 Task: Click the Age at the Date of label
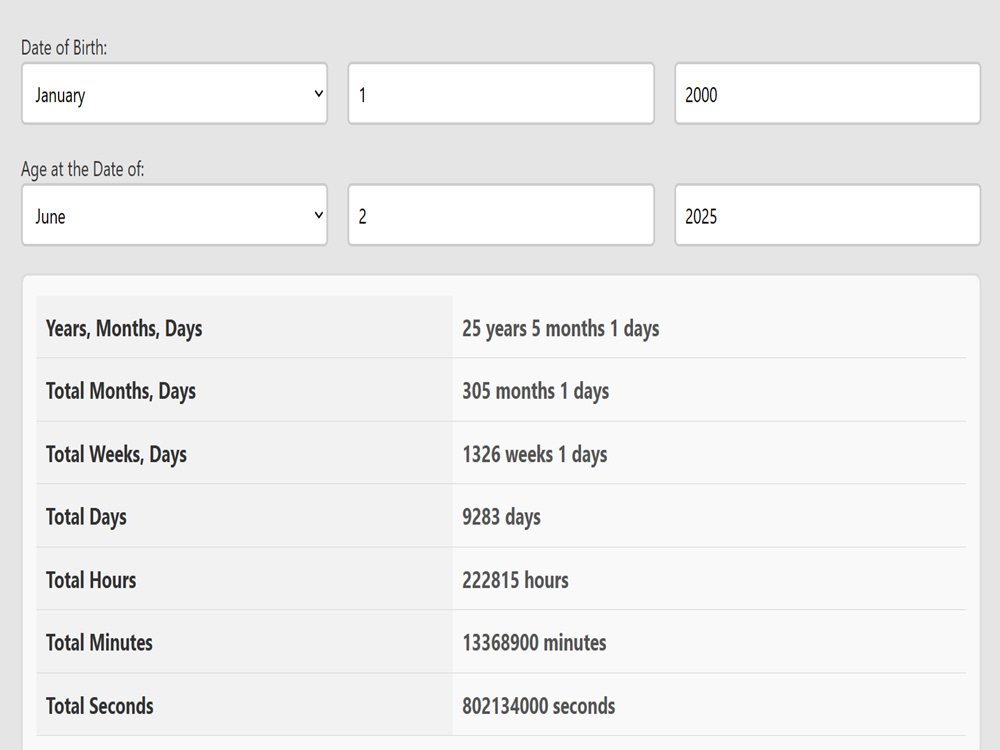[x=82, y=170]
